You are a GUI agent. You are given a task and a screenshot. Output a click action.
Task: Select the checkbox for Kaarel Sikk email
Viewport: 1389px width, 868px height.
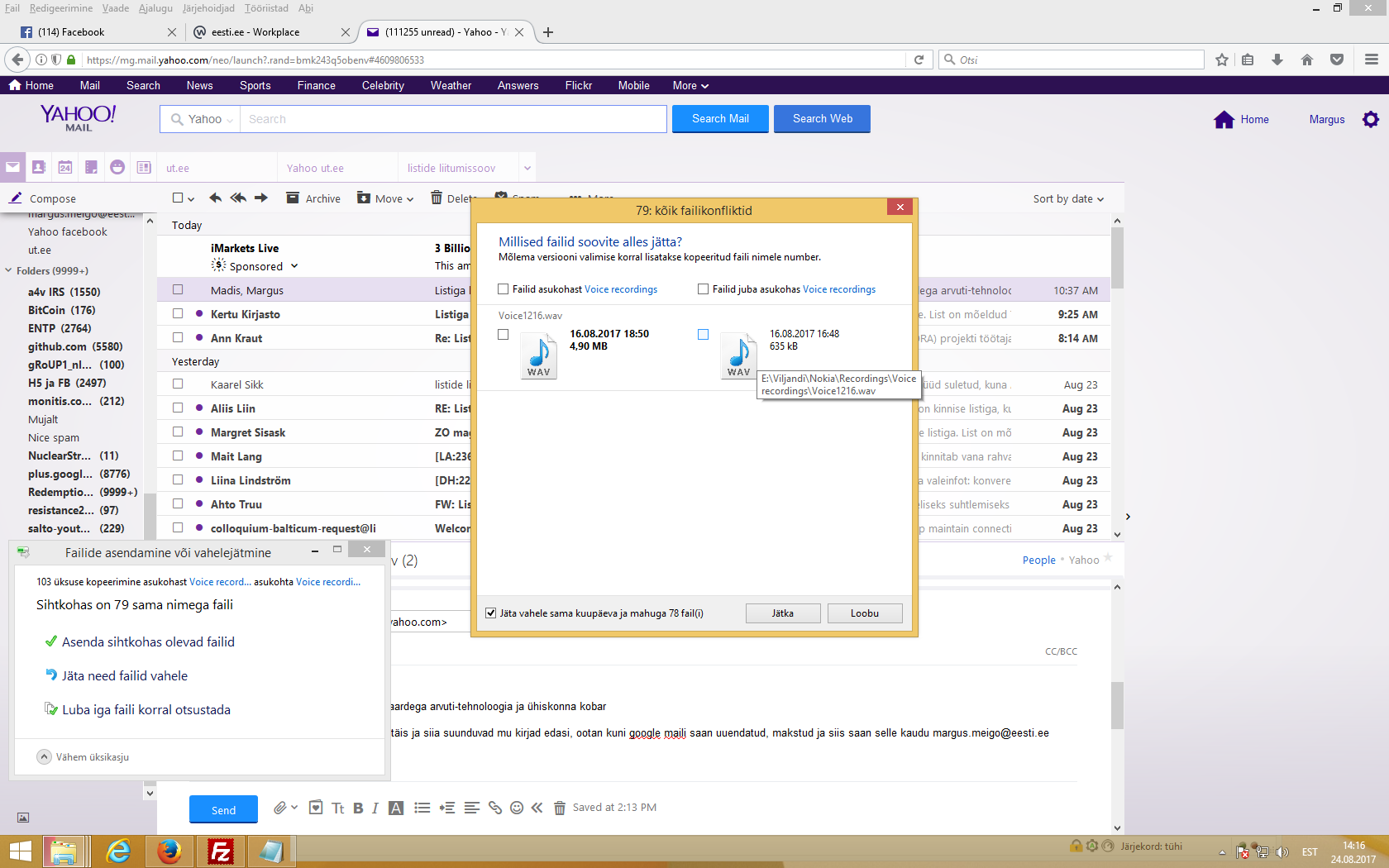[178, 384]
